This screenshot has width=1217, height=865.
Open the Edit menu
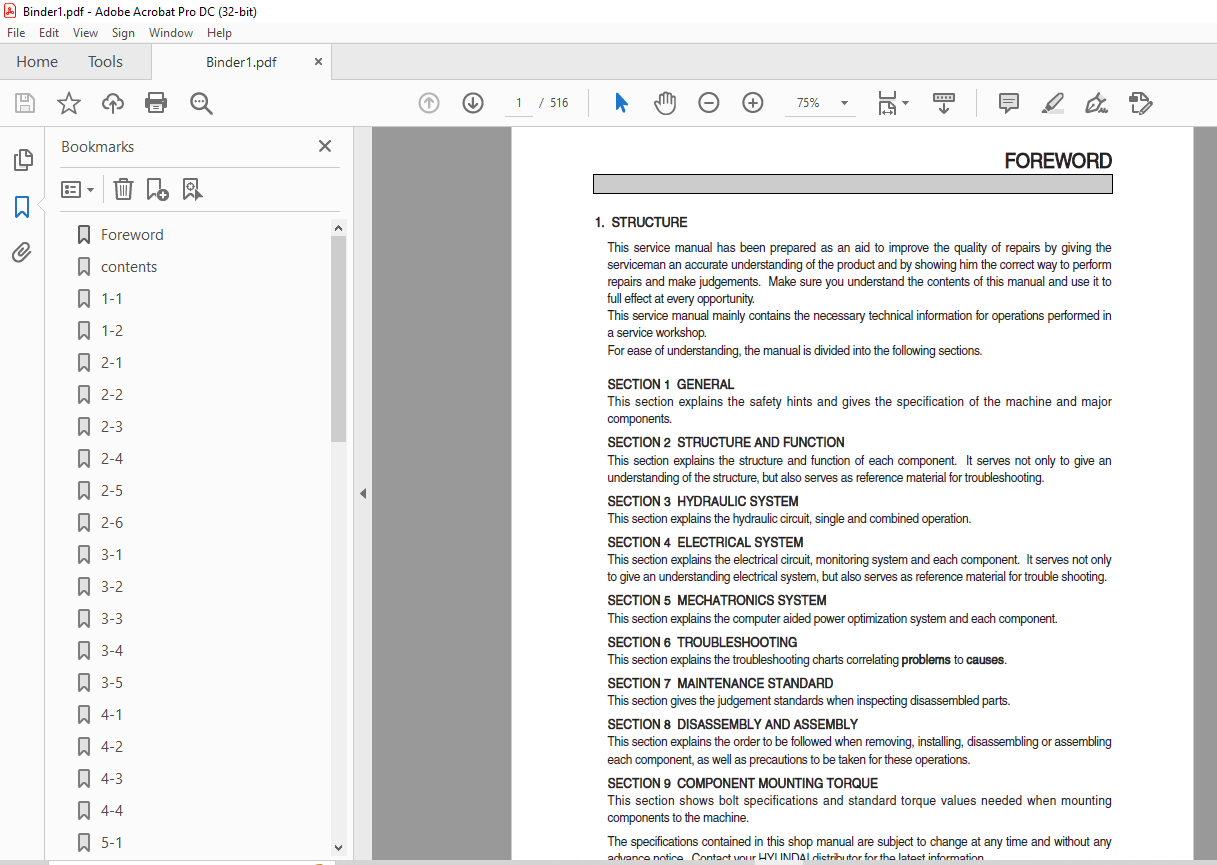tap(49, 33)
